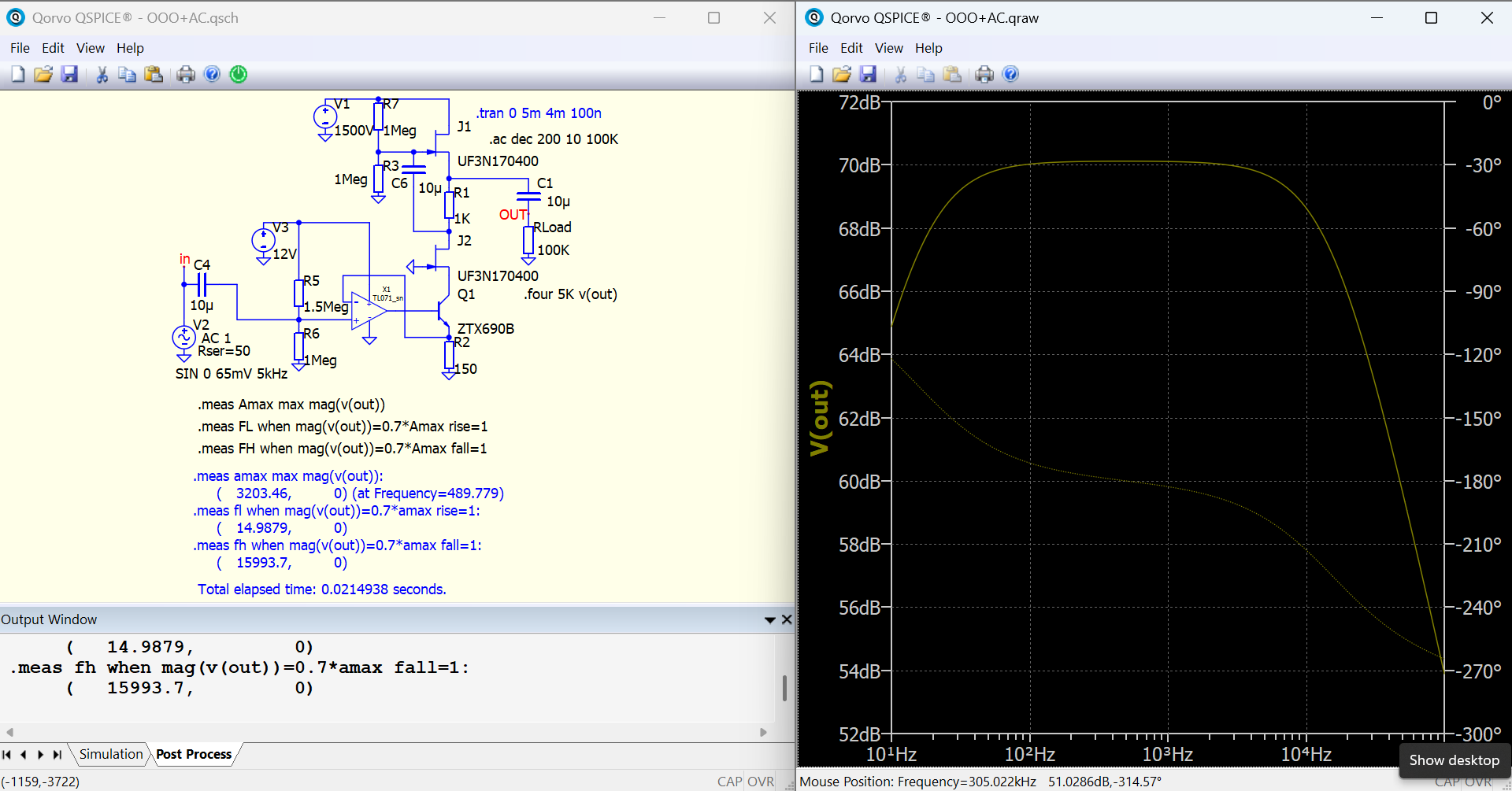Open Output Window dropdown arrow
The image size is (1512, 791).
(770, 620)
